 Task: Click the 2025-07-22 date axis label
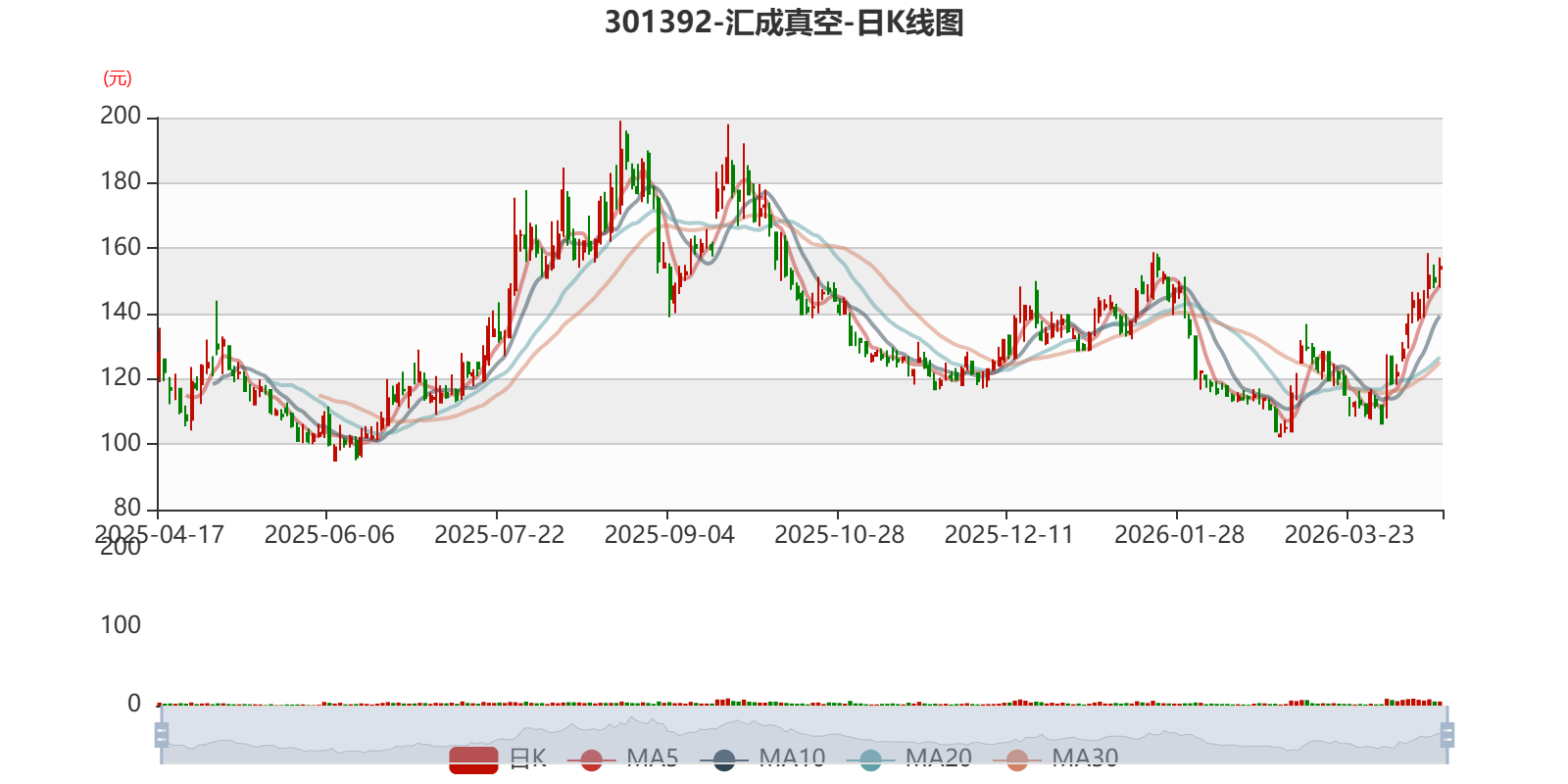[x=500, y=535]
